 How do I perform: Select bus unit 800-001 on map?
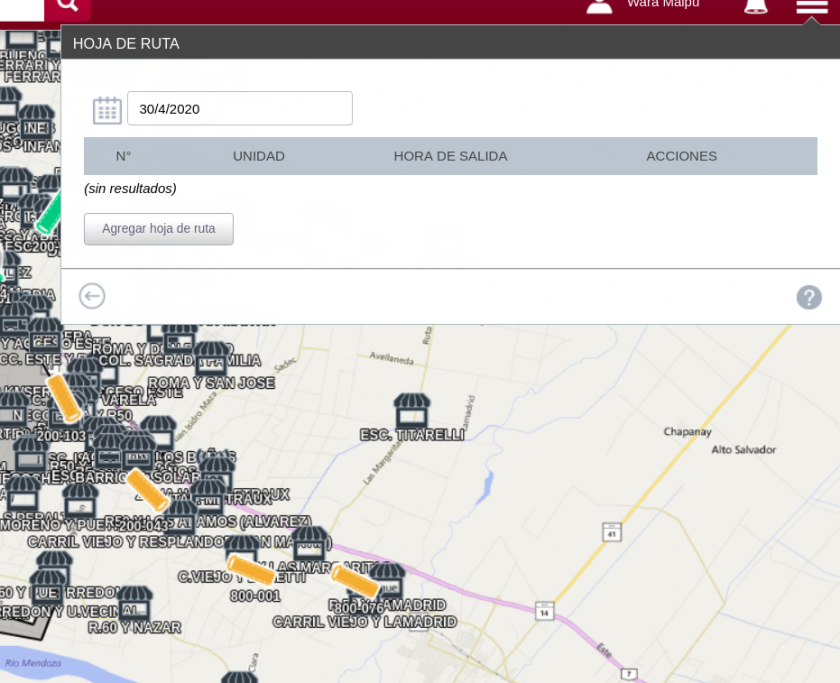pos(251,570)
